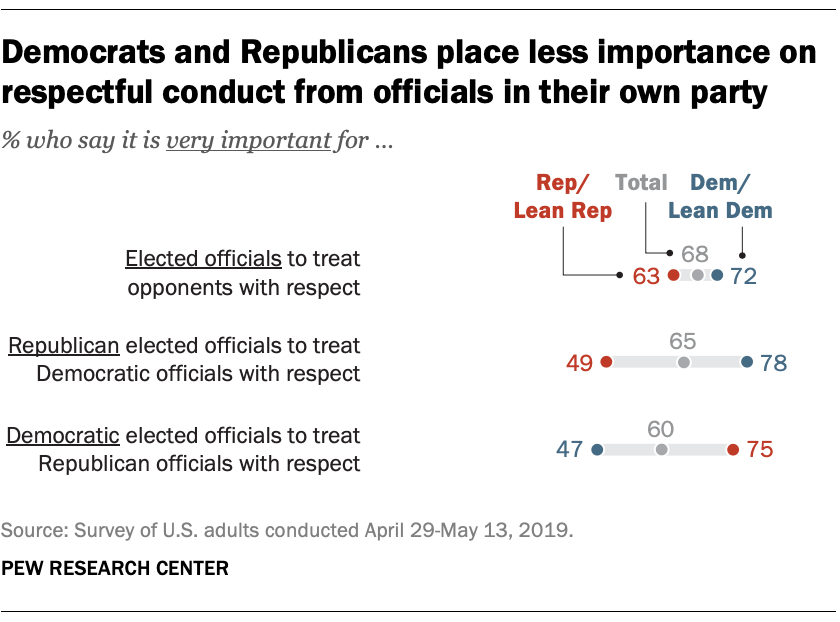Click the red dot next to value 75
Image resolution: width=840 pixels, height=622 pixels.
[x=733, y=451]
